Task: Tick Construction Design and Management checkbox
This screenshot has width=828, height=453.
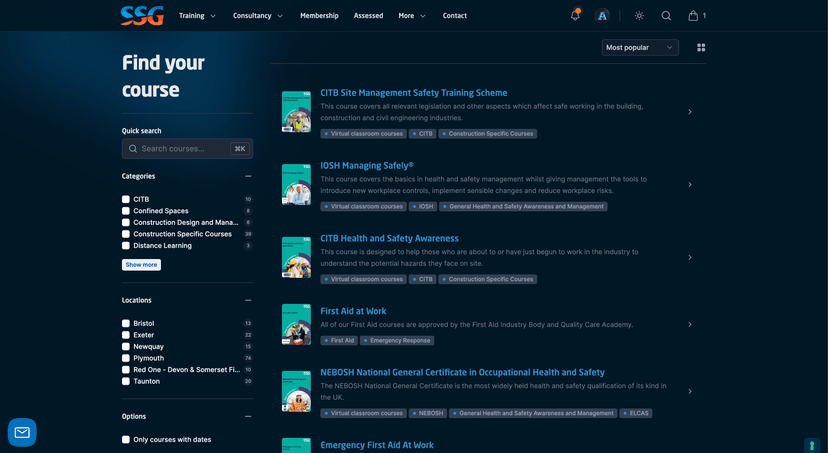Action: click(126, 222)
